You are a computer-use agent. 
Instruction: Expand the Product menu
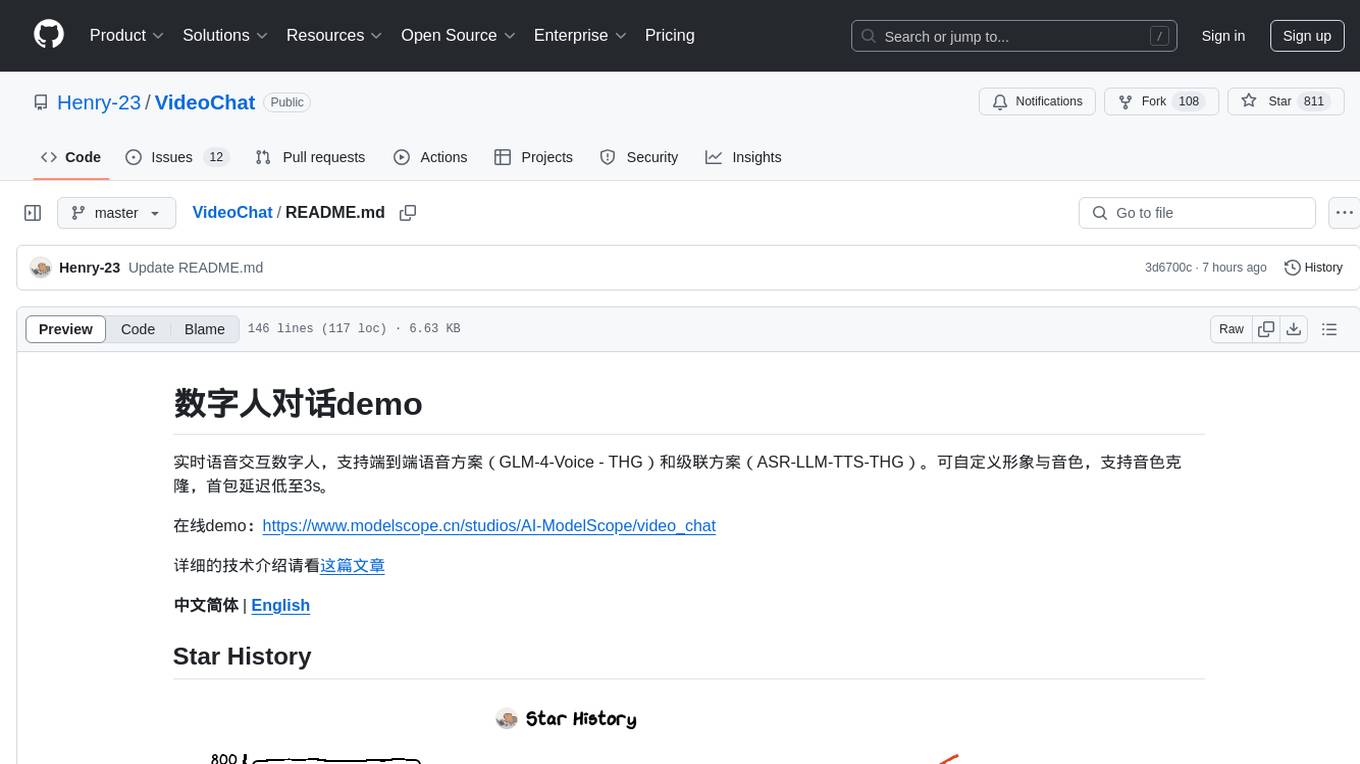click(x=127, y=35)
